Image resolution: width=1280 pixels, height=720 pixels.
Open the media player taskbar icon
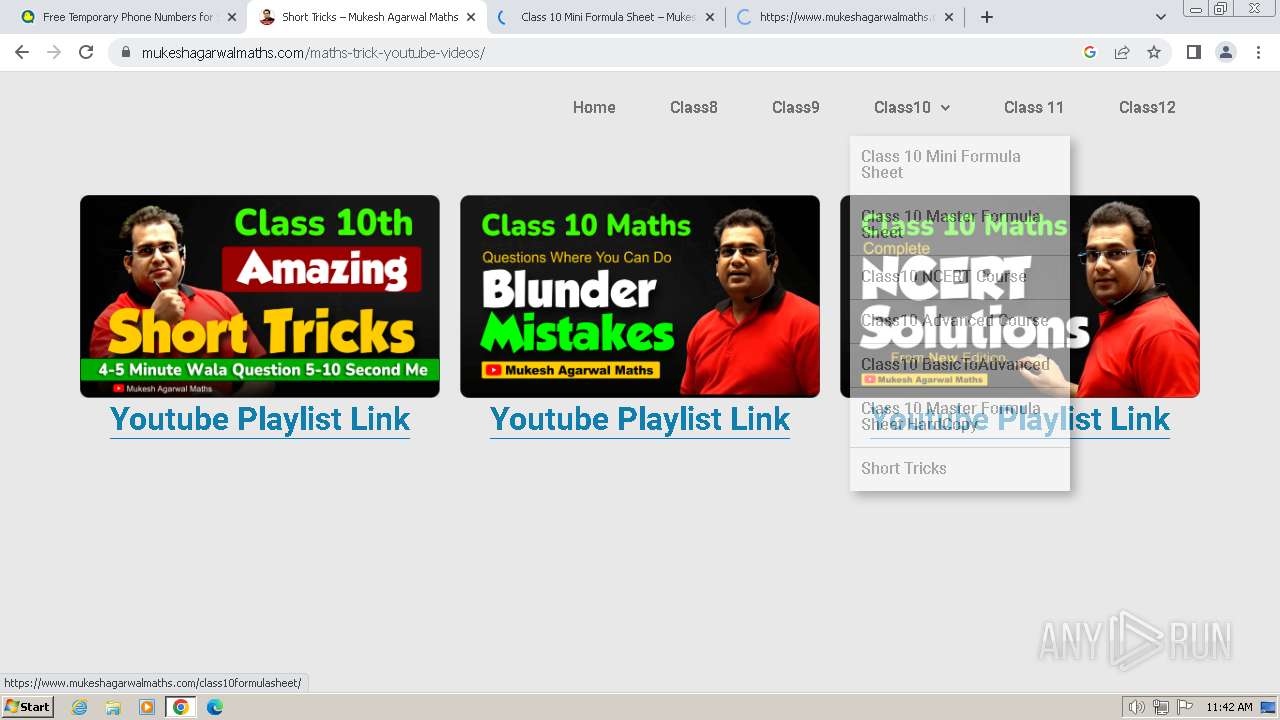[x=147, y=707]
